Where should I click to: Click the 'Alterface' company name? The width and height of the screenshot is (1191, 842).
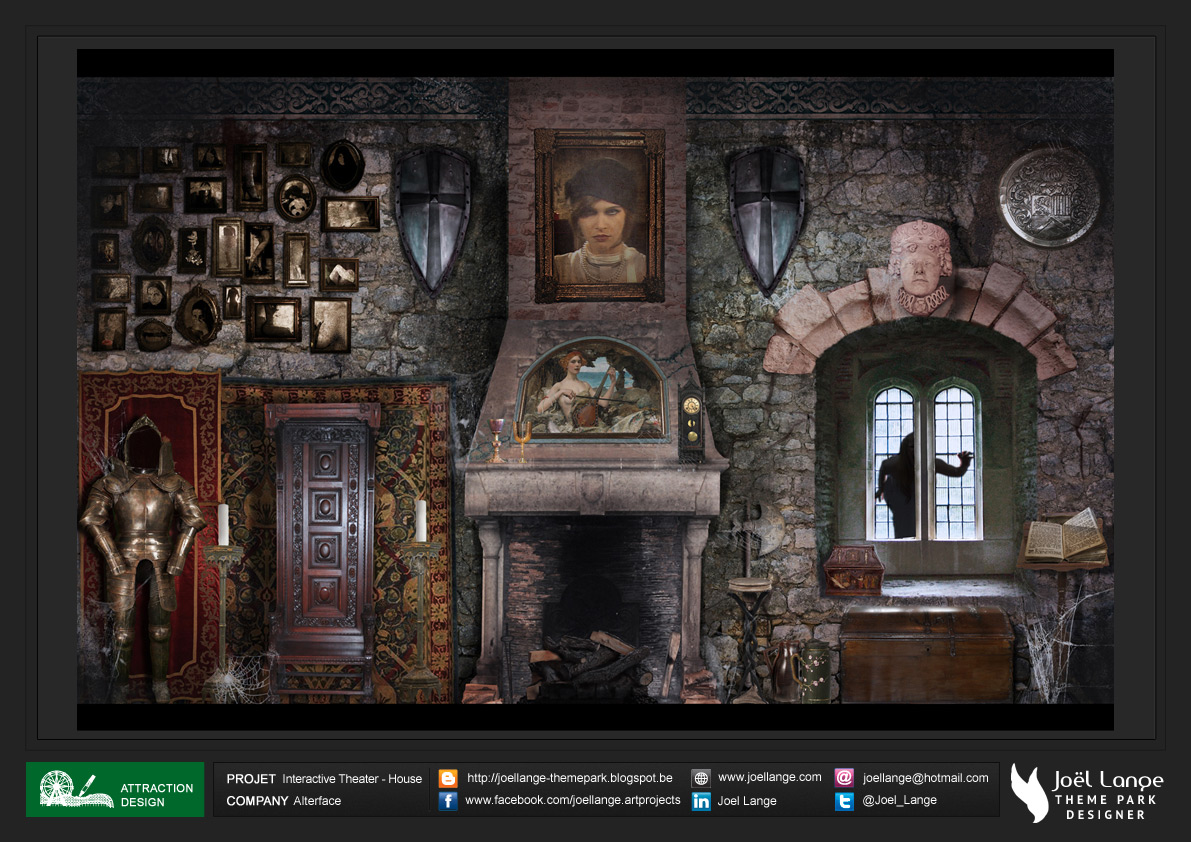[317, 801]
